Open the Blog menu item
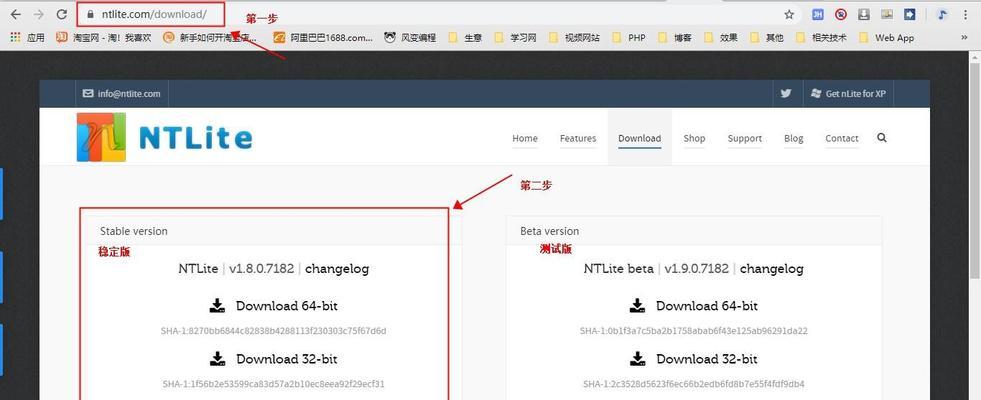Viewport: 981px width, 400px height. [793, 138]
